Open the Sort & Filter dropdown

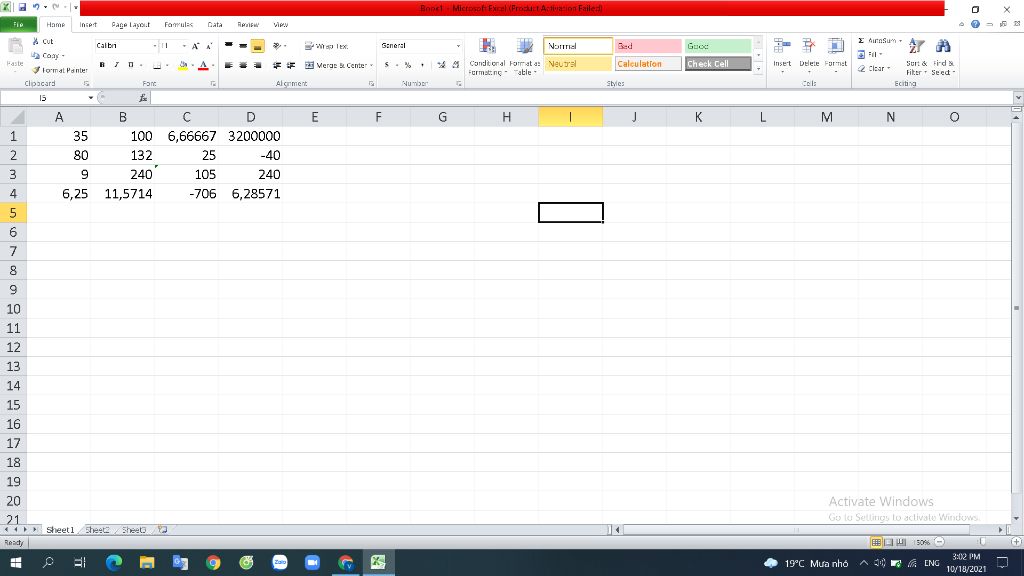916,56
